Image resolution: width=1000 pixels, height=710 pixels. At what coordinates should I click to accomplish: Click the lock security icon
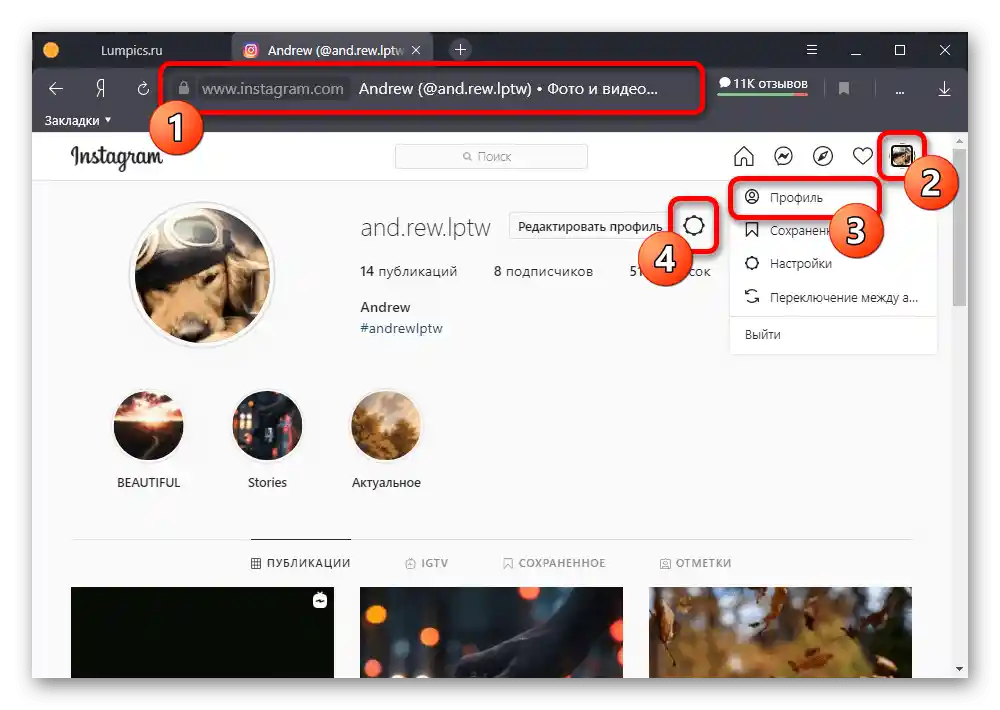[184, 88]
